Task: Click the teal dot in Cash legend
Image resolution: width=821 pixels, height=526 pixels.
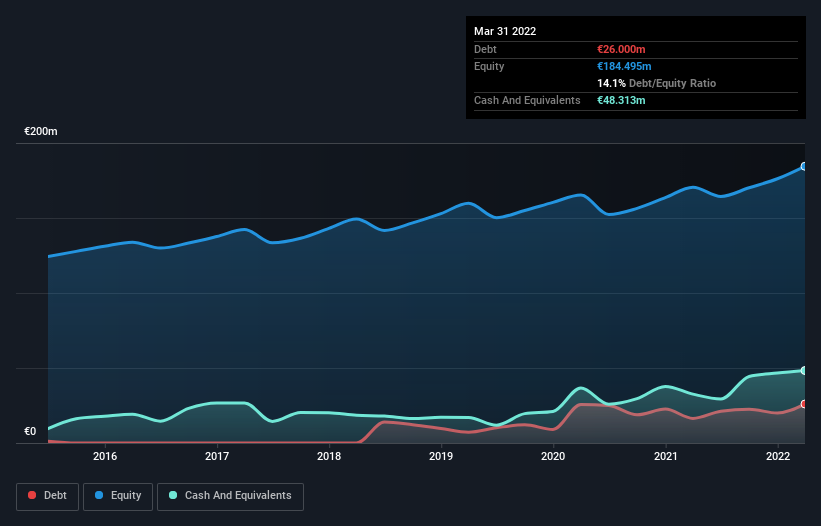Action: pyautogui.click(x=173, y=495)
